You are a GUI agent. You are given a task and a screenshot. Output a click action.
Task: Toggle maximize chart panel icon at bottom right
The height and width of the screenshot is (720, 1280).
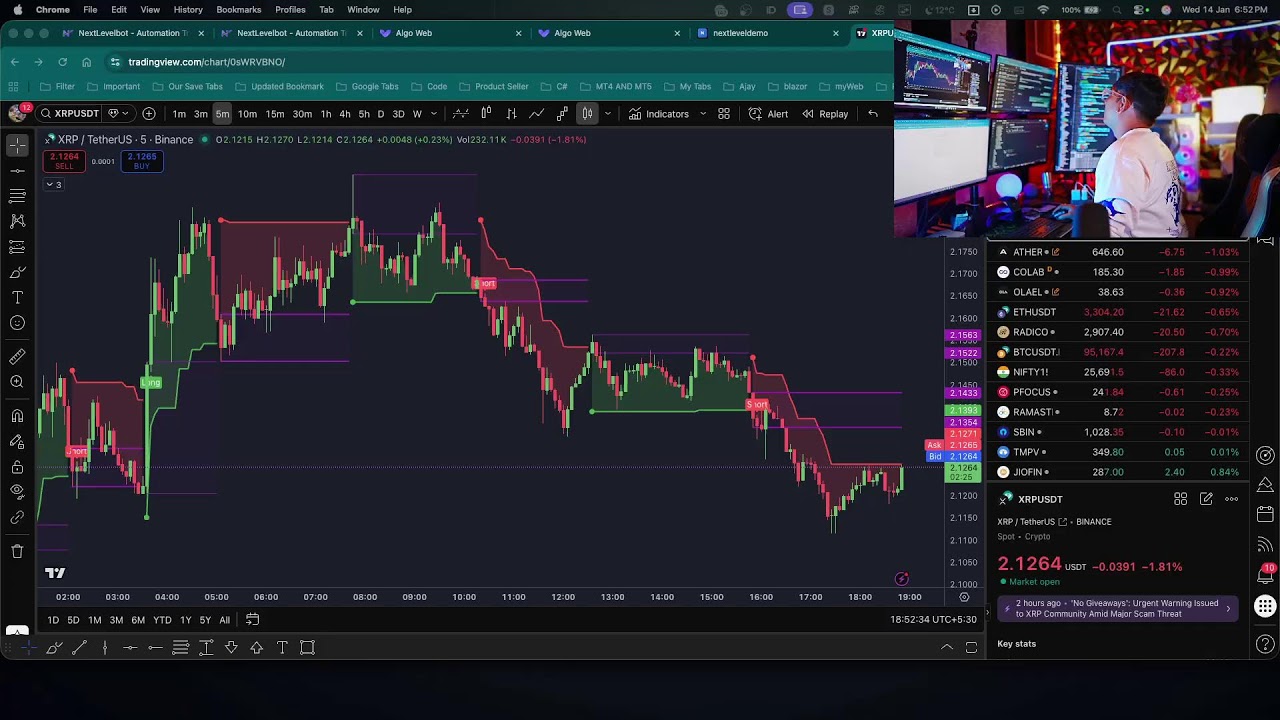[x=971, y=648]
